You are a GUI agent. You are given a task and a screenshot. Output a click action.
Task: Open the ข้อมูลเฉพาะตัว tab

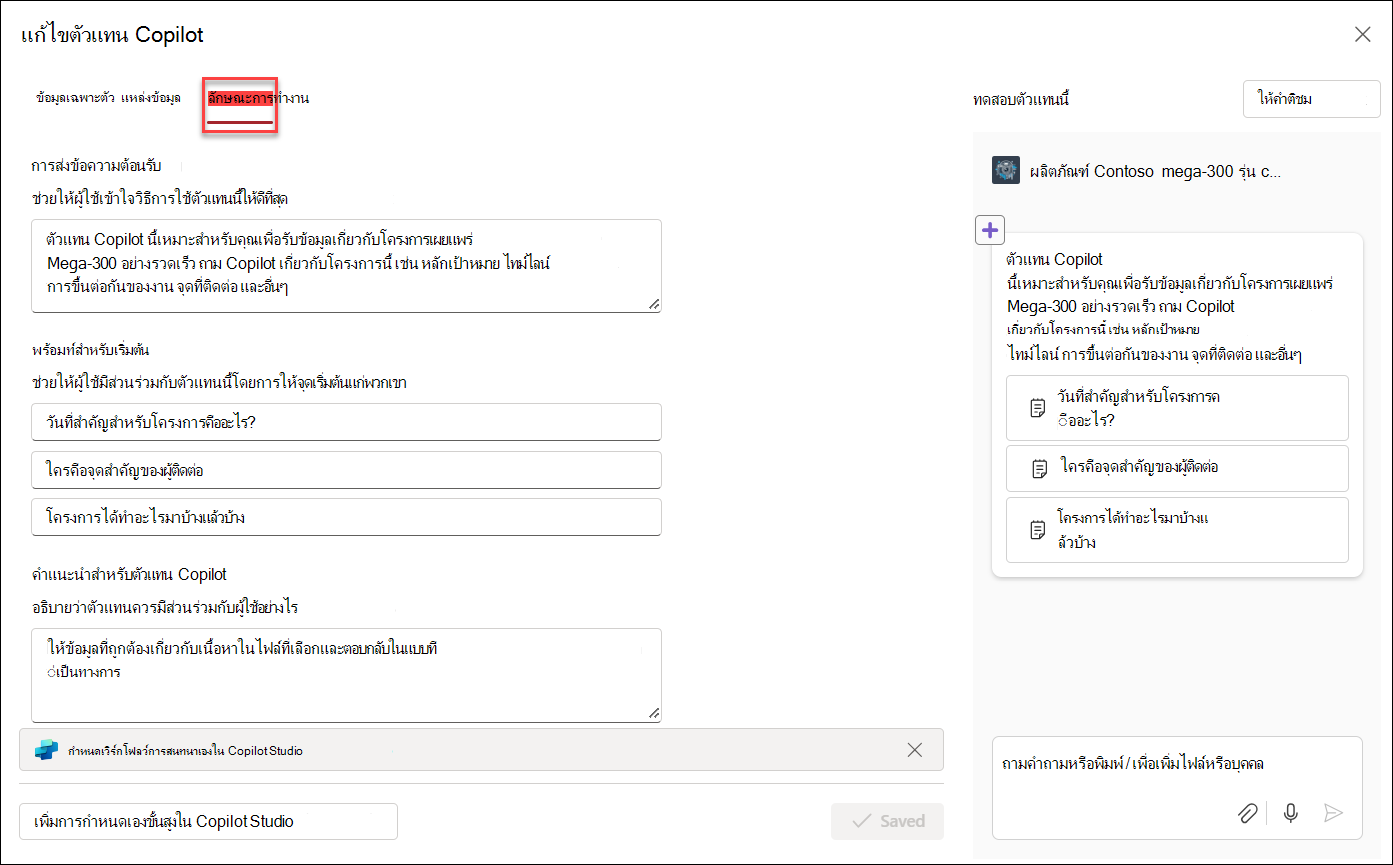tap(75, 98)
